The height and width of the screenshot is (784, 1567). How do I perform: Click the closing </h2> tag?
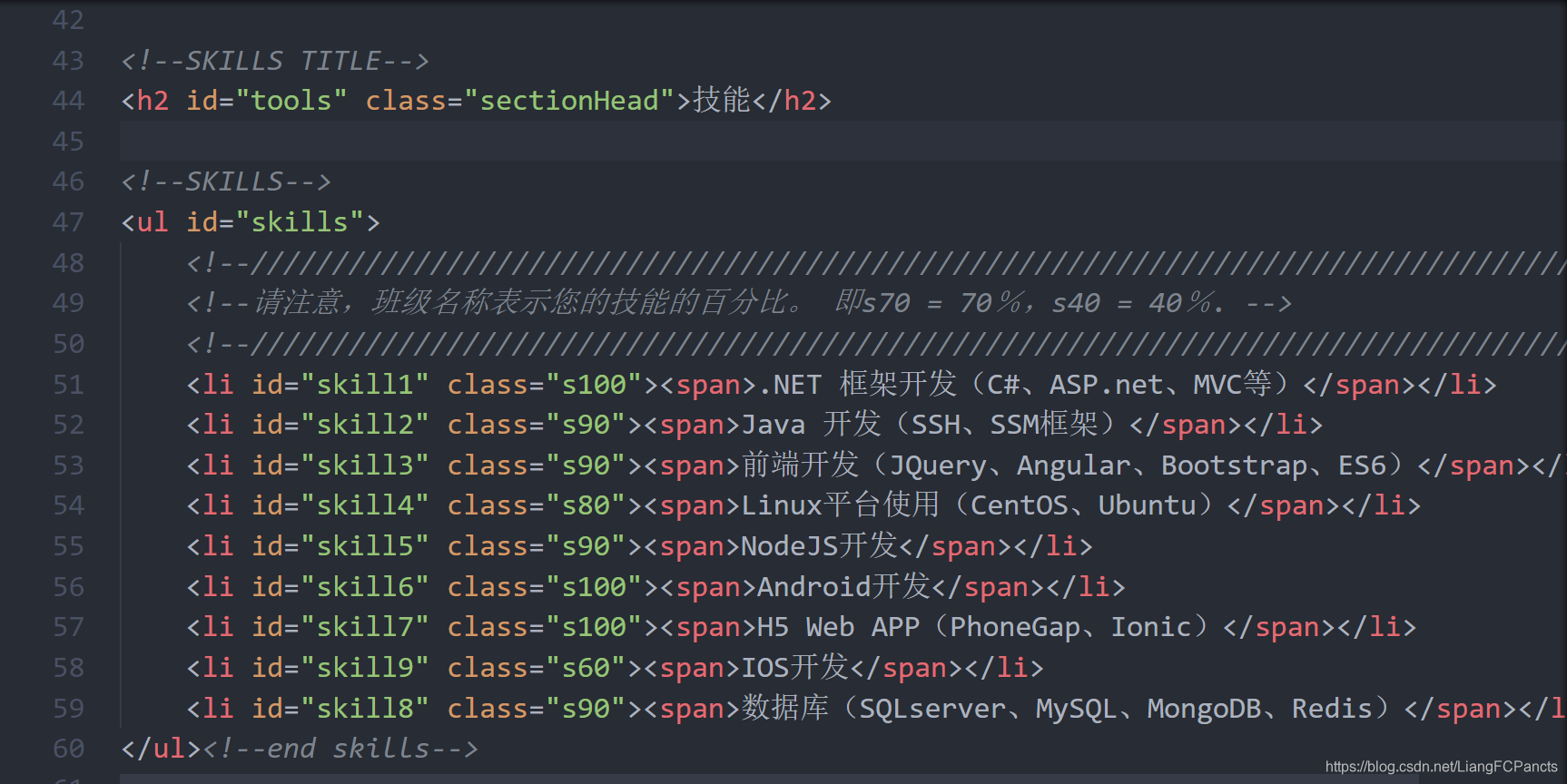(792, 101)
